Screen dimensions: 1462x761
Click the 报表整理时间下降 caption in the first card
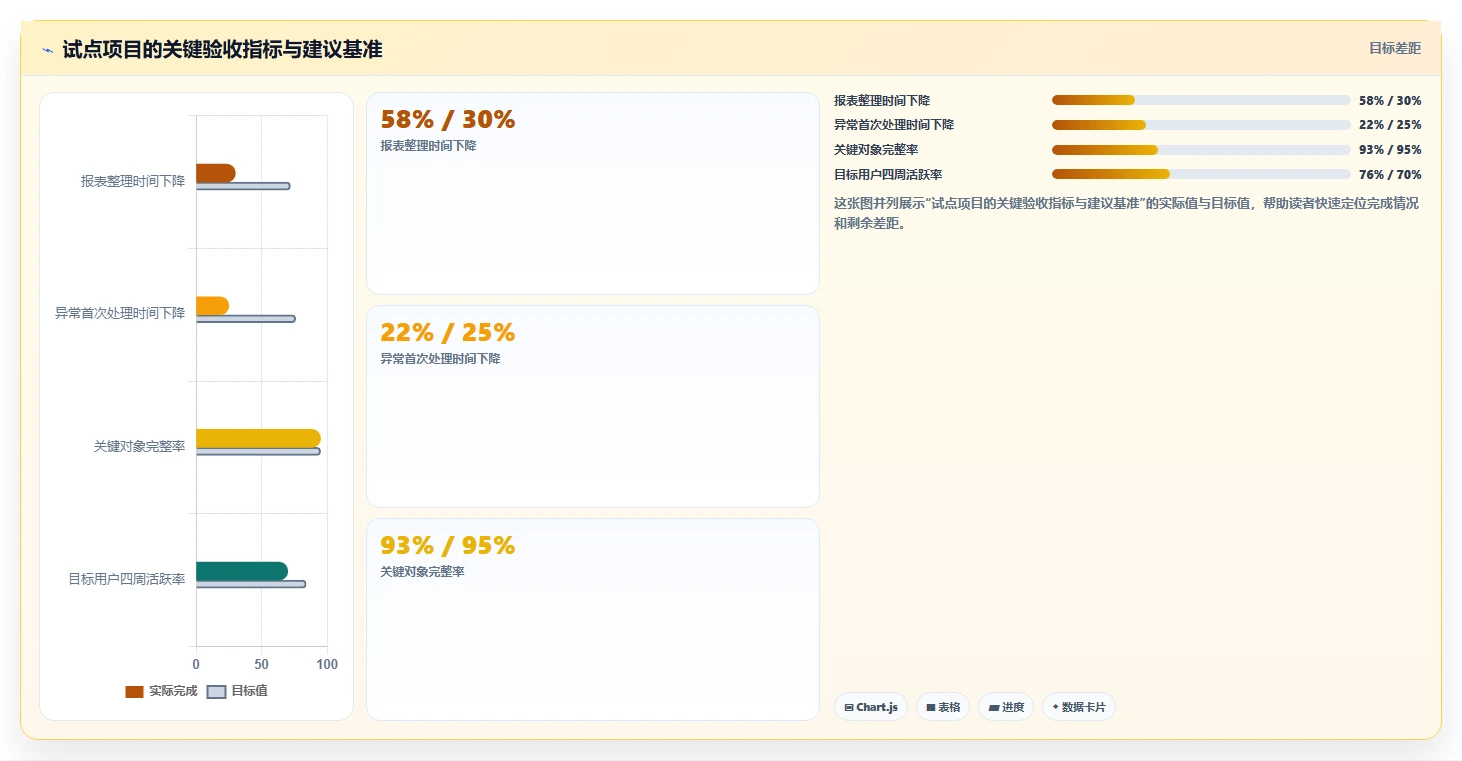click(x=429, y=146)
